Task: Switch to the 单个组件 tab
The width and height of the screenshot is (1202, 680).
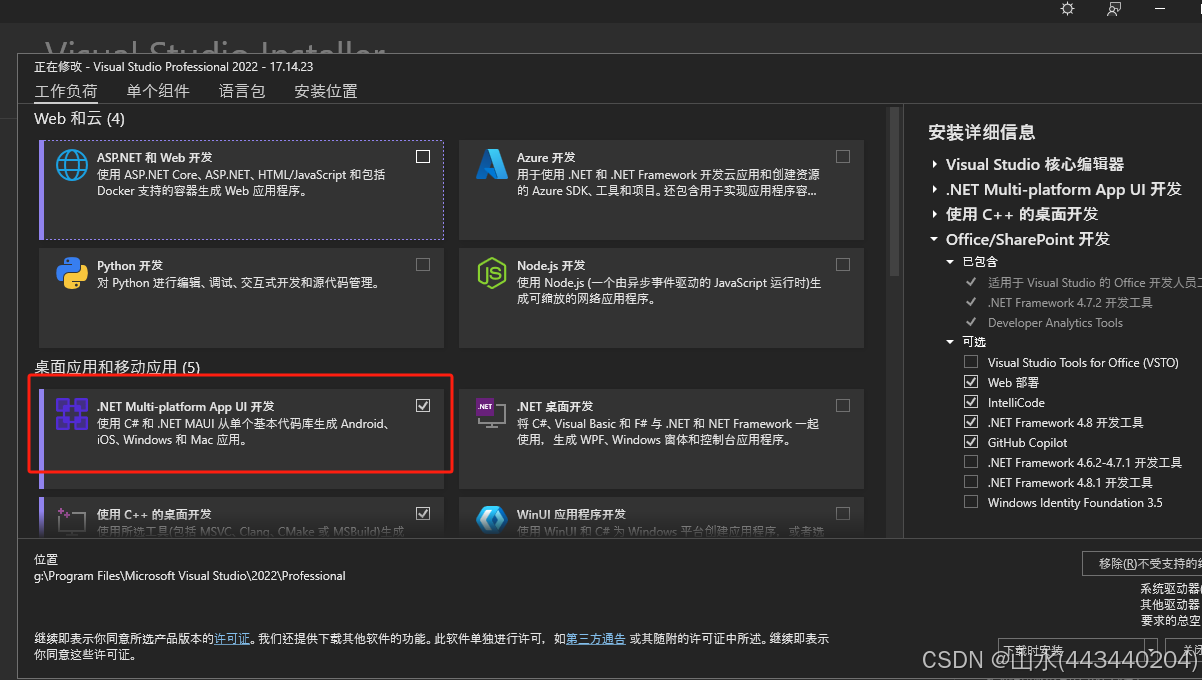Action: [158, 91]
